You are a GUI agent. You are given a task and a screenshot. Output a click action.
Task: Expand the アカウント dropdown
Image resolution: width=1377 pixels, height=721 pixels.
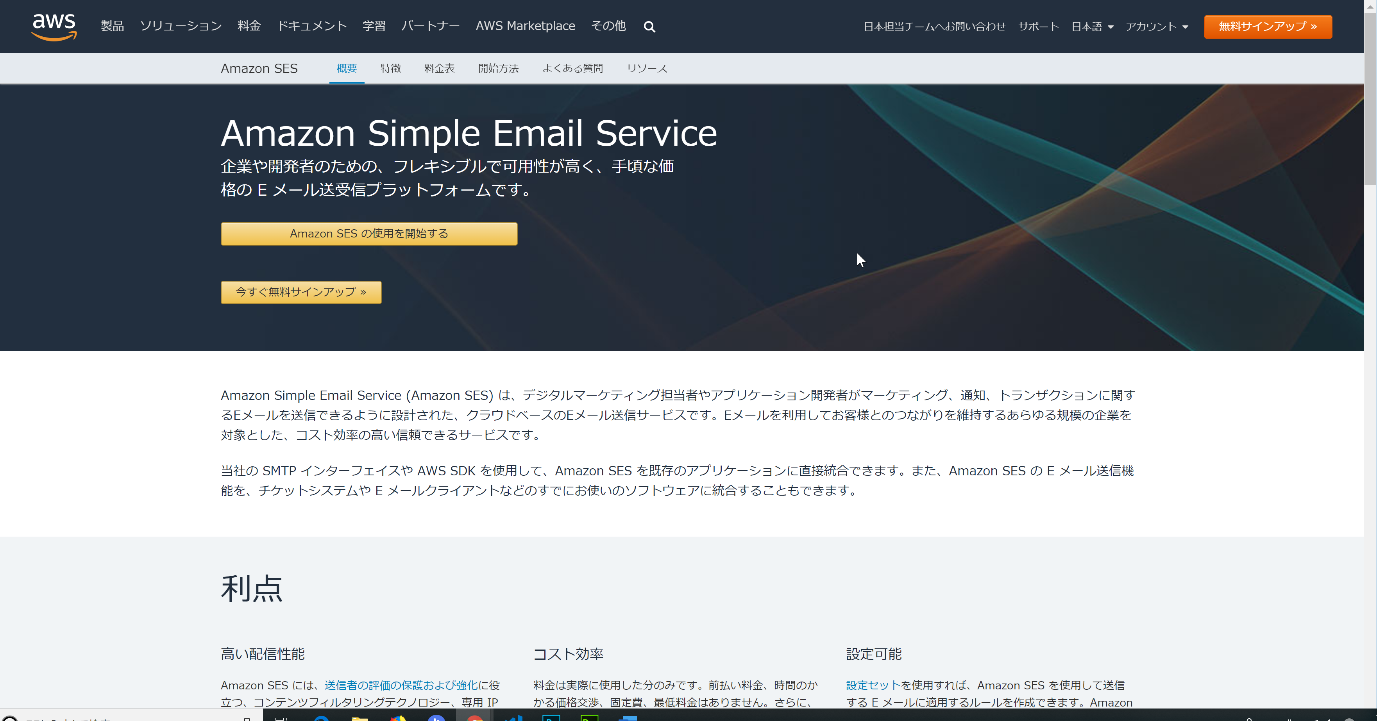(x=1157, y=27)
